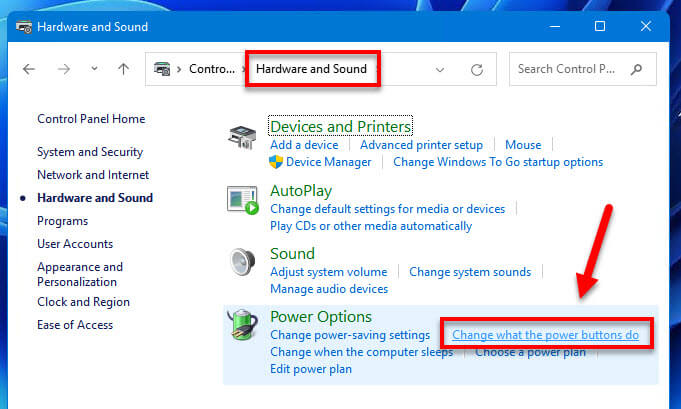Viewport: 681px width, 409px height.
Task: Open Devices and Printers heading
Action: [x=340, y=126]
